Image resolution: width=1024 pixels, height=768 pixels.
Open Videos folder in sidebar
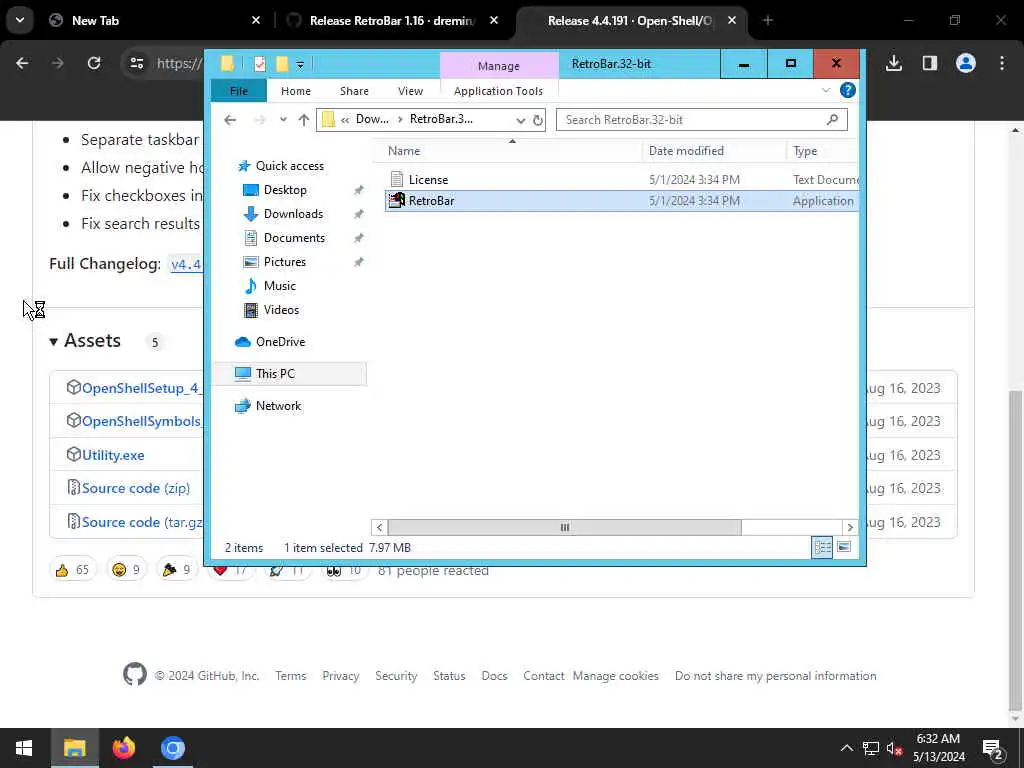click(x=281, y=310)
